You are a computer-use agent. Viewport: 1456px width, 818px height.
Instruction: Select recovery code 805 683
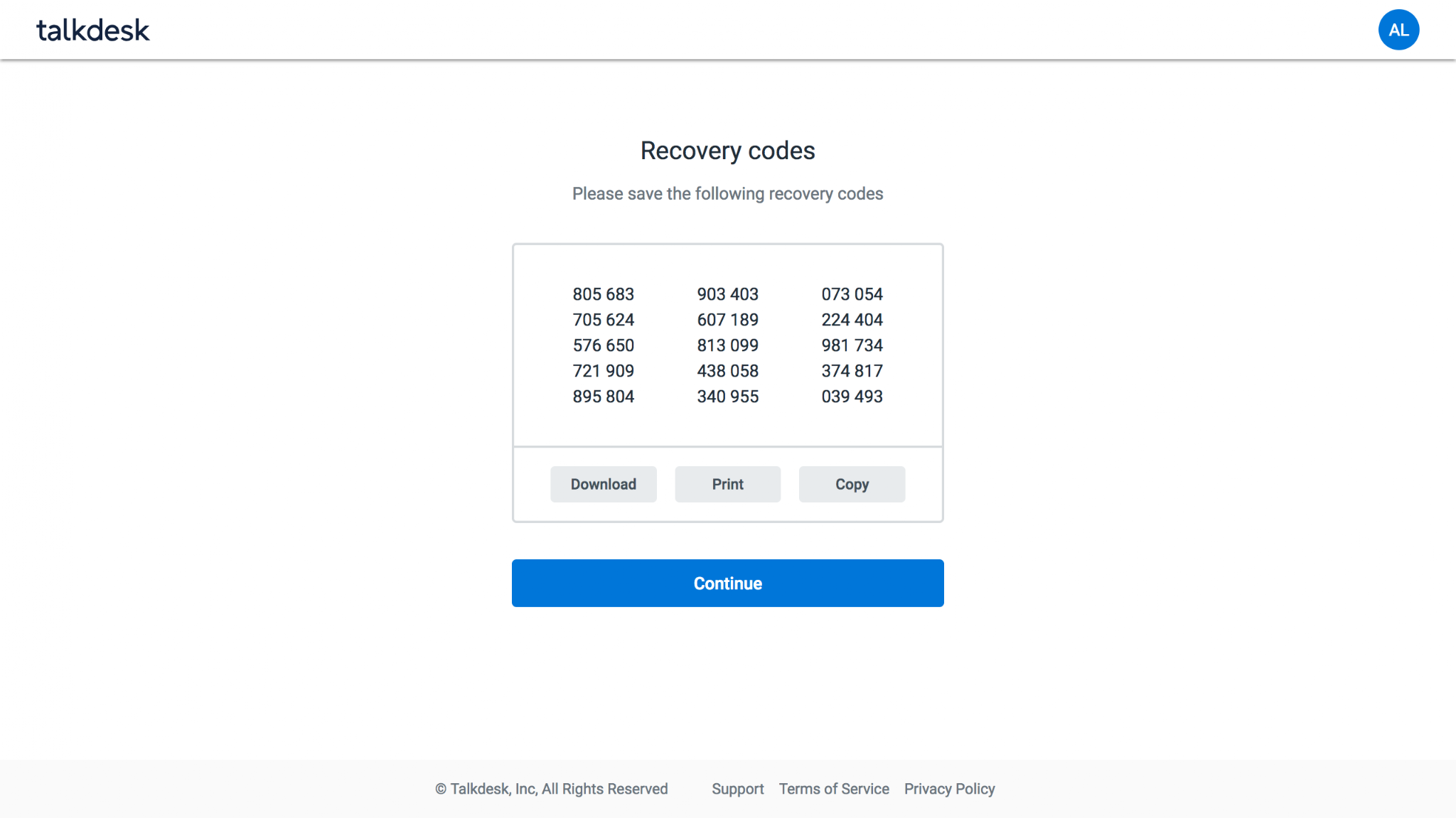tap(604, 294)
